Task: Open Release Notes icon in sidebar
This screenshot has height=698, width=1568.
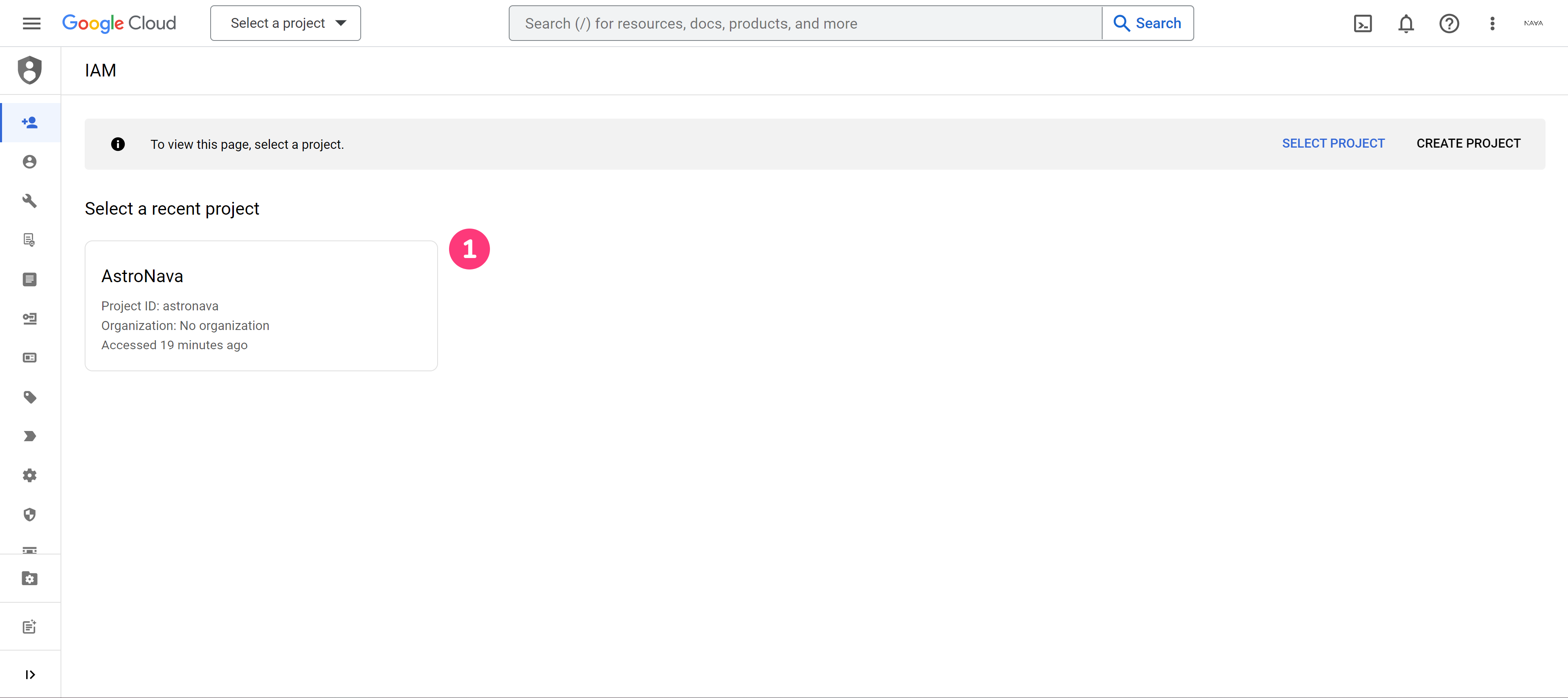Action: tap(30, 626)
